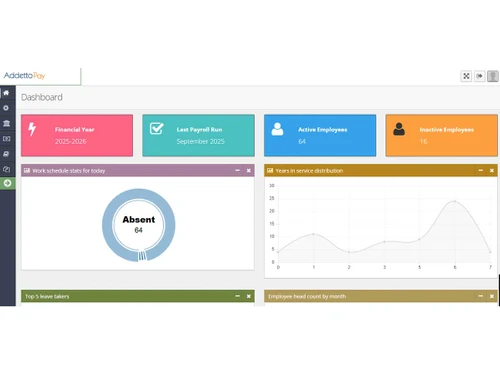Click the user icon on Active Employees card

point(277,129)
